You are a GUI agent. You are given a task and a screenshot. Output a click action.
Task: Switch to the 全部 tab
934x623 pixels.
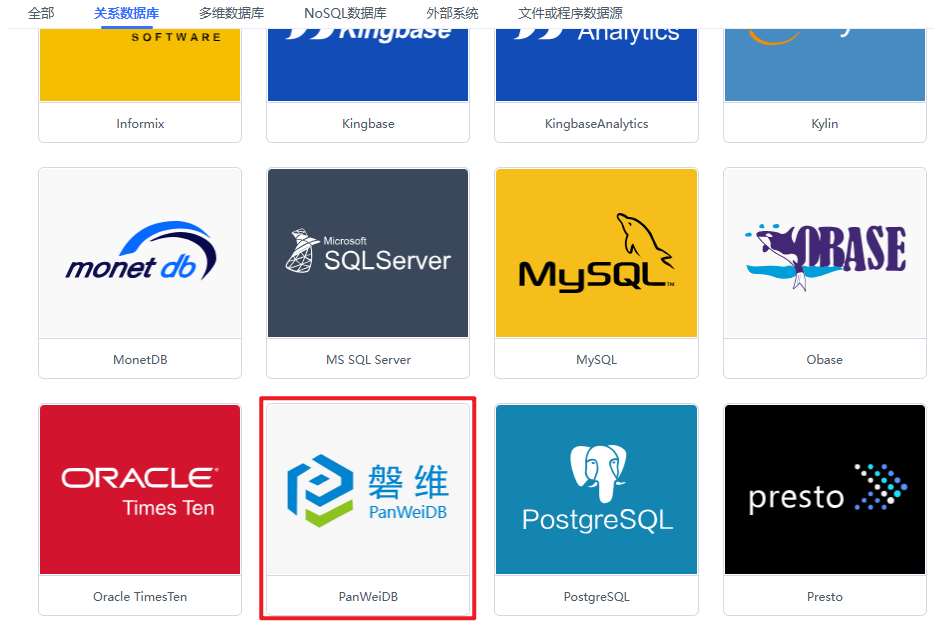(x=41, y=13)
